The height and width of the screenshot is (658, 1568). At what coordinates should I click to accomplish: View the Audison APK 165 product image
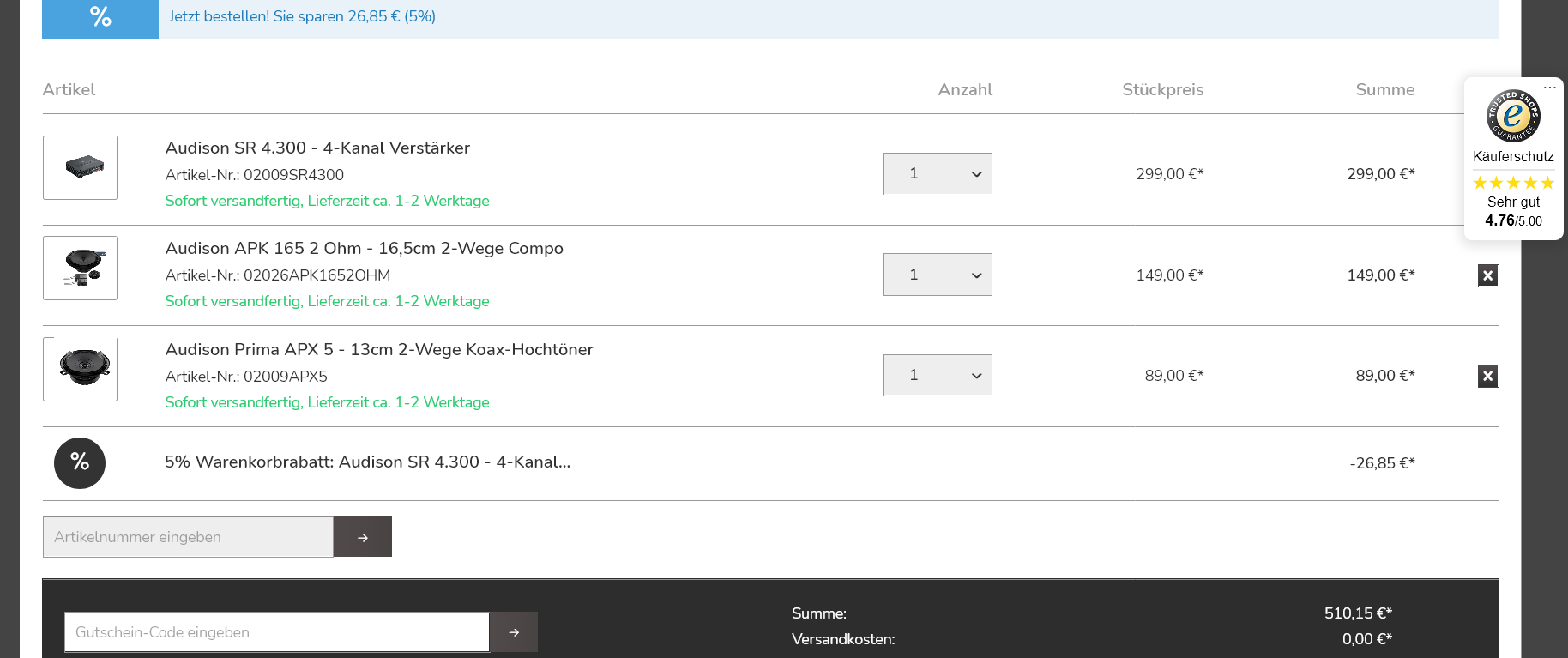pos(81,268)
